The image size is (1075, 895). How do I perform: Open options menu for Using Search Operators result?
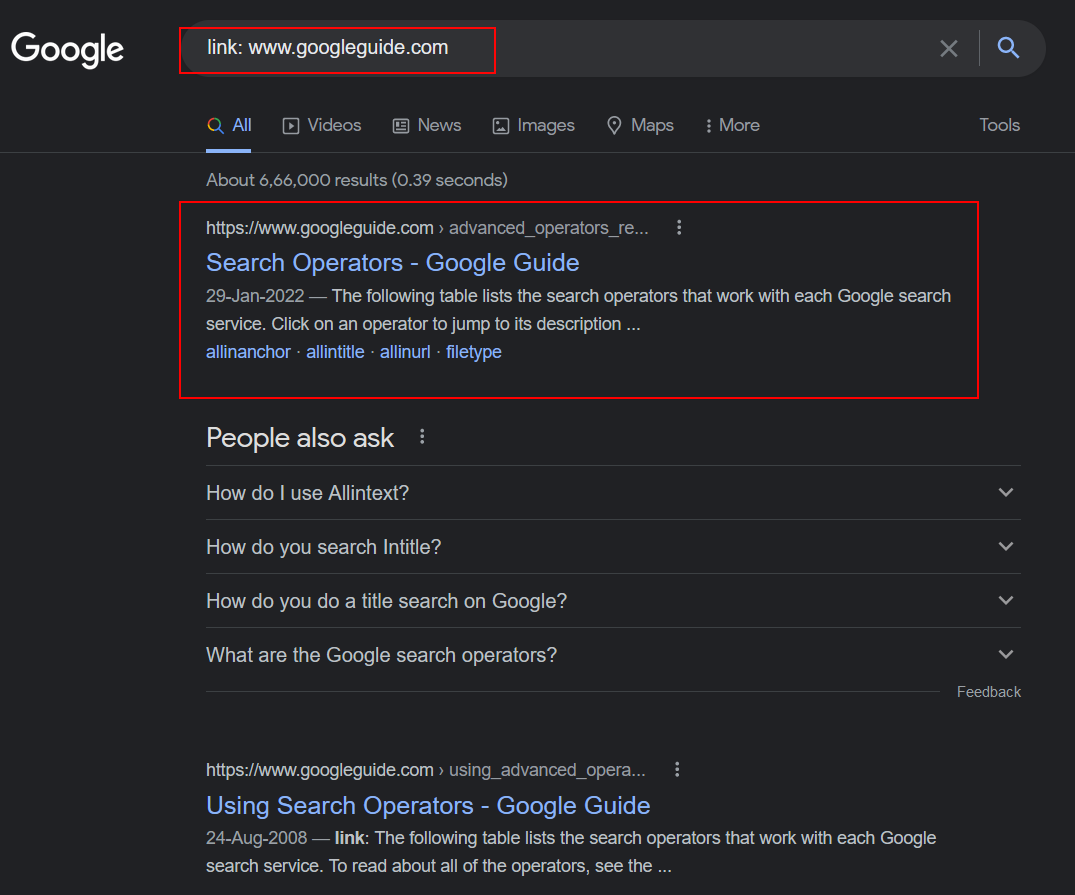click(x=677, y=769)
